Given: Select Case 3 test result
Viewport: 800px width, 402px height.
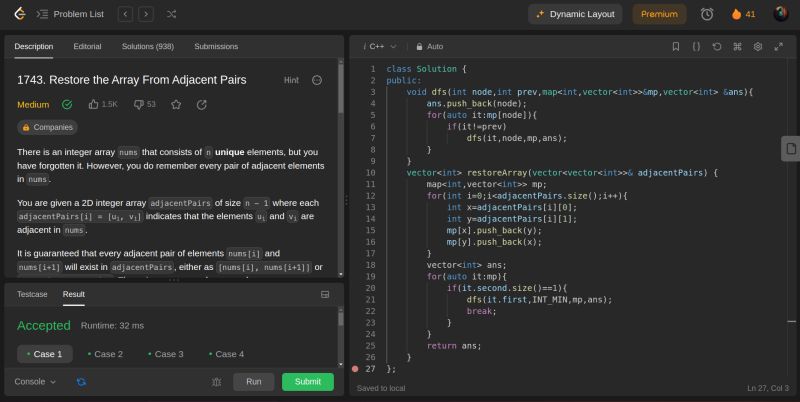Looking at the screenshot, I should click(164, 354).
